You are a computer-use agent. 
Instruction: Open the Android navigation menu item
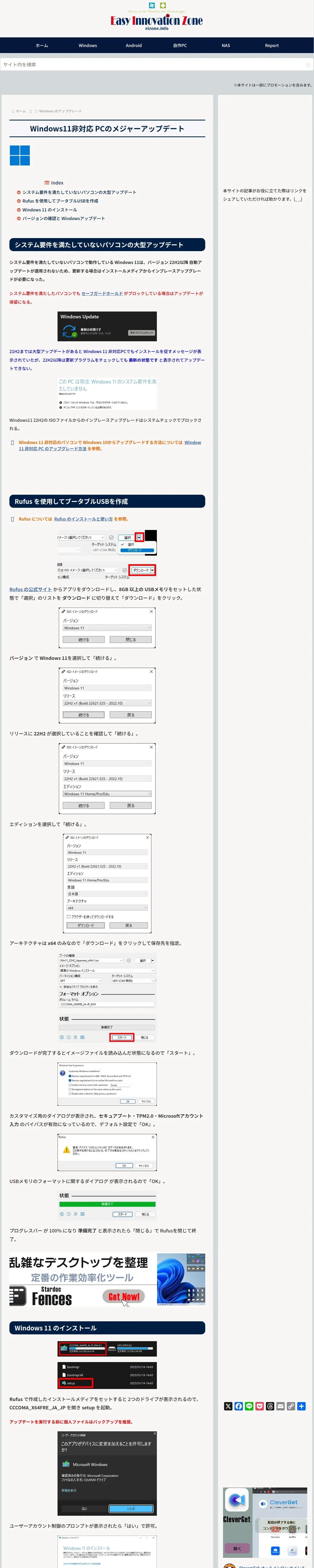(134, 46)
